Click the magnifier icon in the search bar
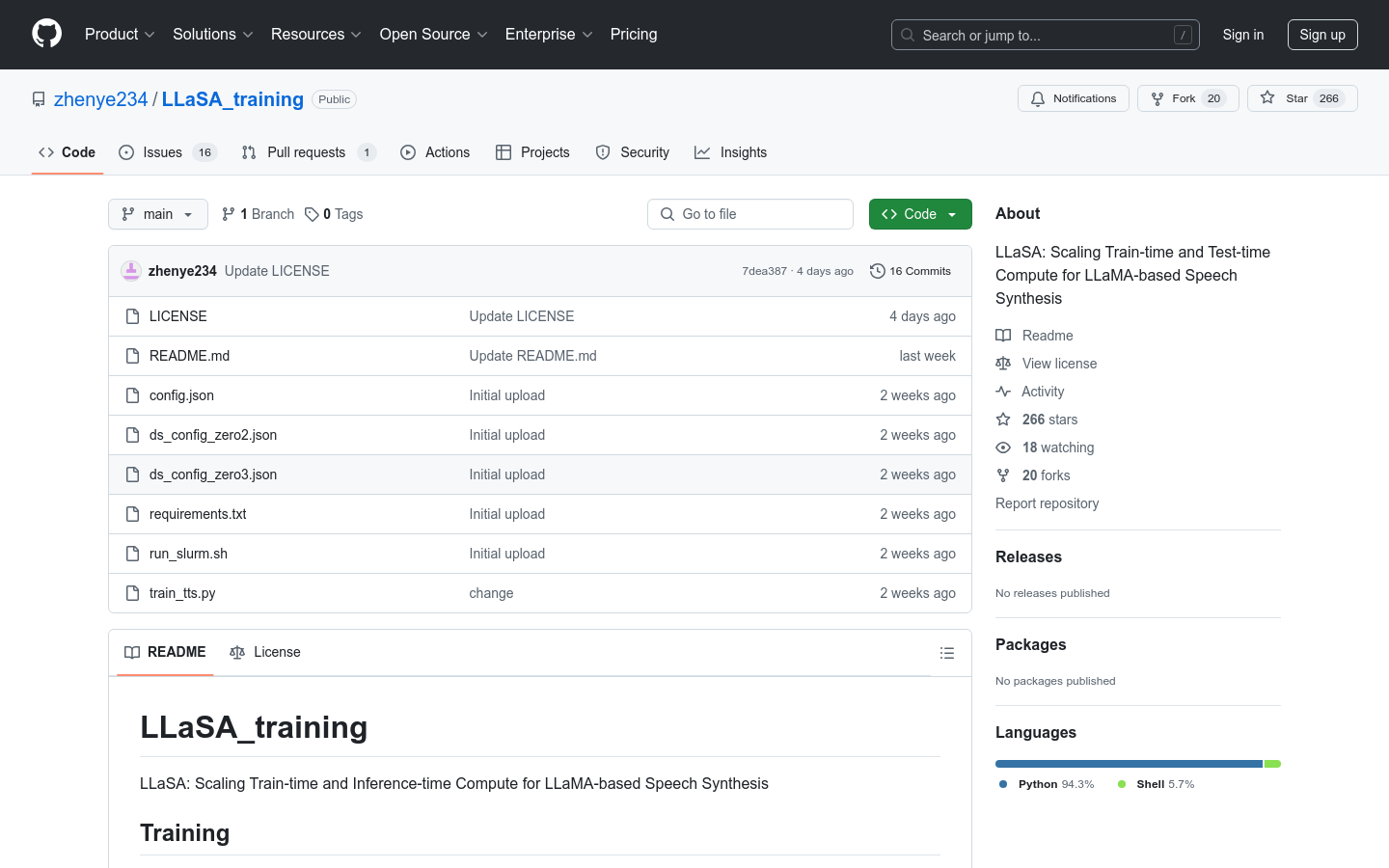The image size is (1389, 868). tap(908, 35)
